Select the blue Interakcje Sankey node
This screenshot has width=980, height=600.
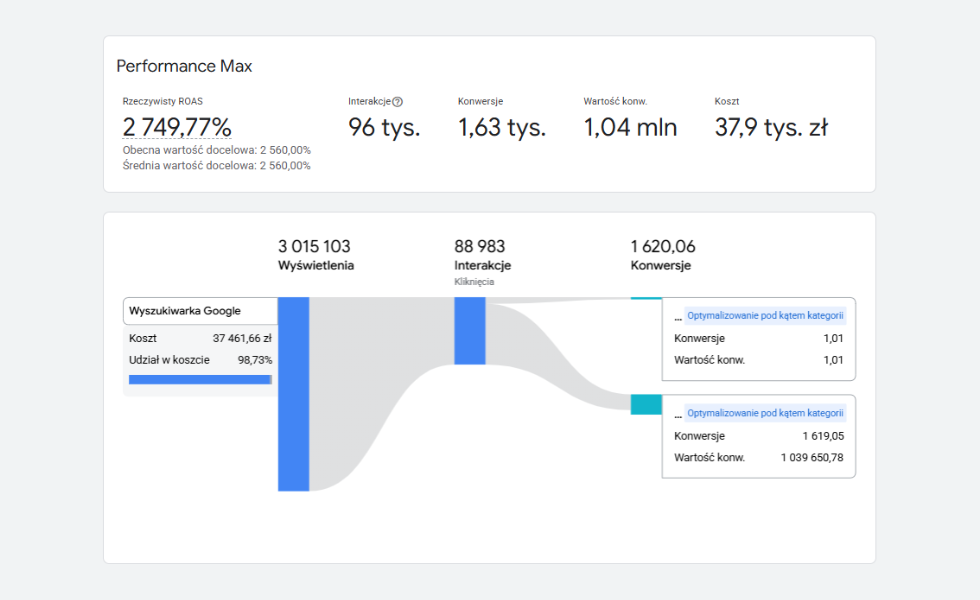(469, 330)
